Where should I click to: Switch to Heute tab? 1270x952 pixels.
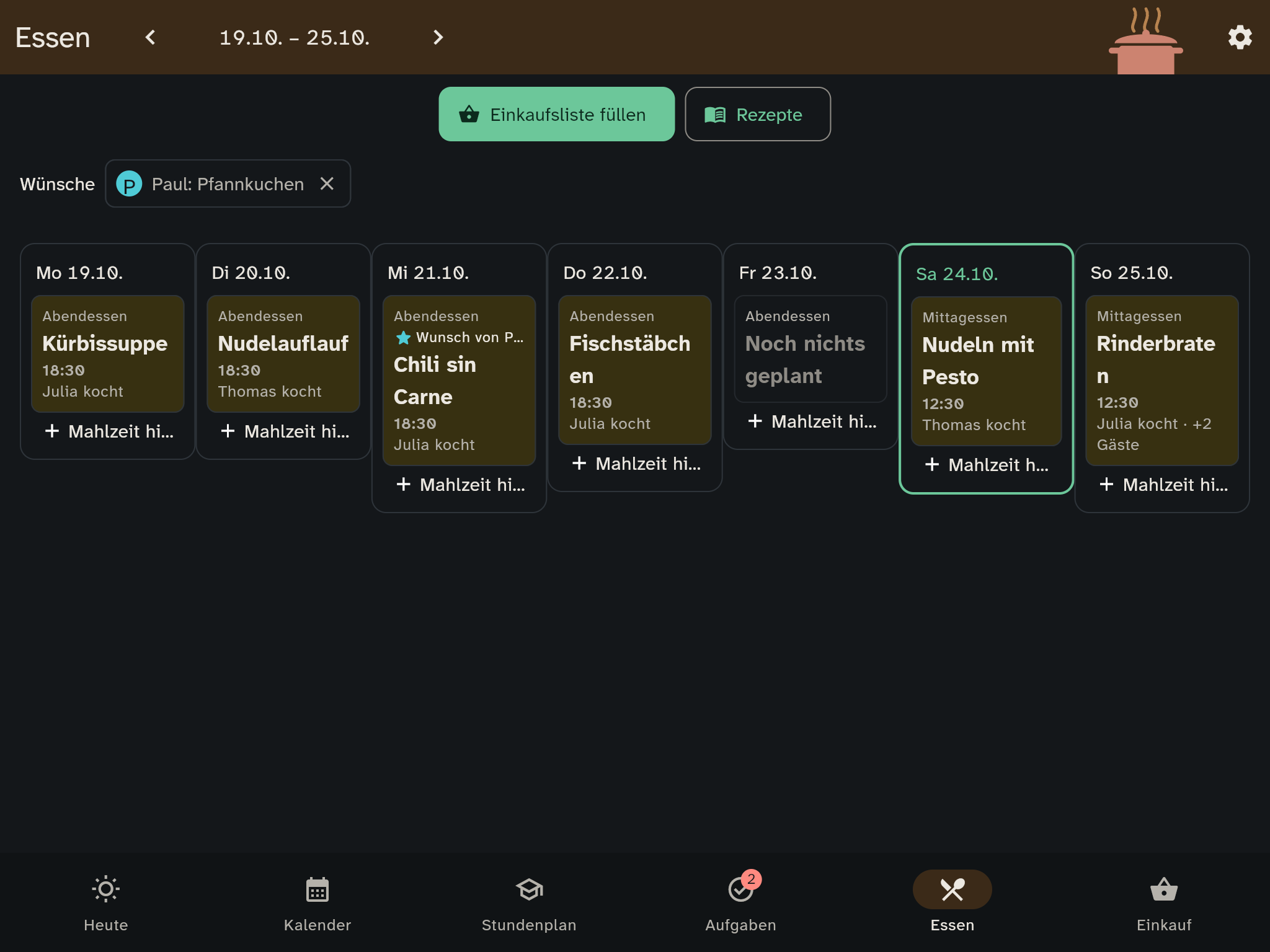[106, 902]
